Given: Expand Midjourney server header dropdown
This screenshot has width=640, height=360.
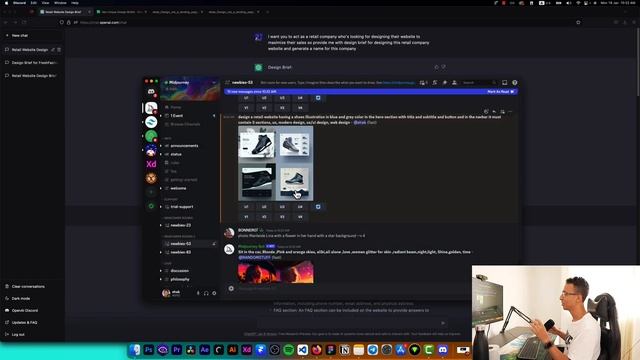Looking at the screenshot, I should (x=213, y=82).
